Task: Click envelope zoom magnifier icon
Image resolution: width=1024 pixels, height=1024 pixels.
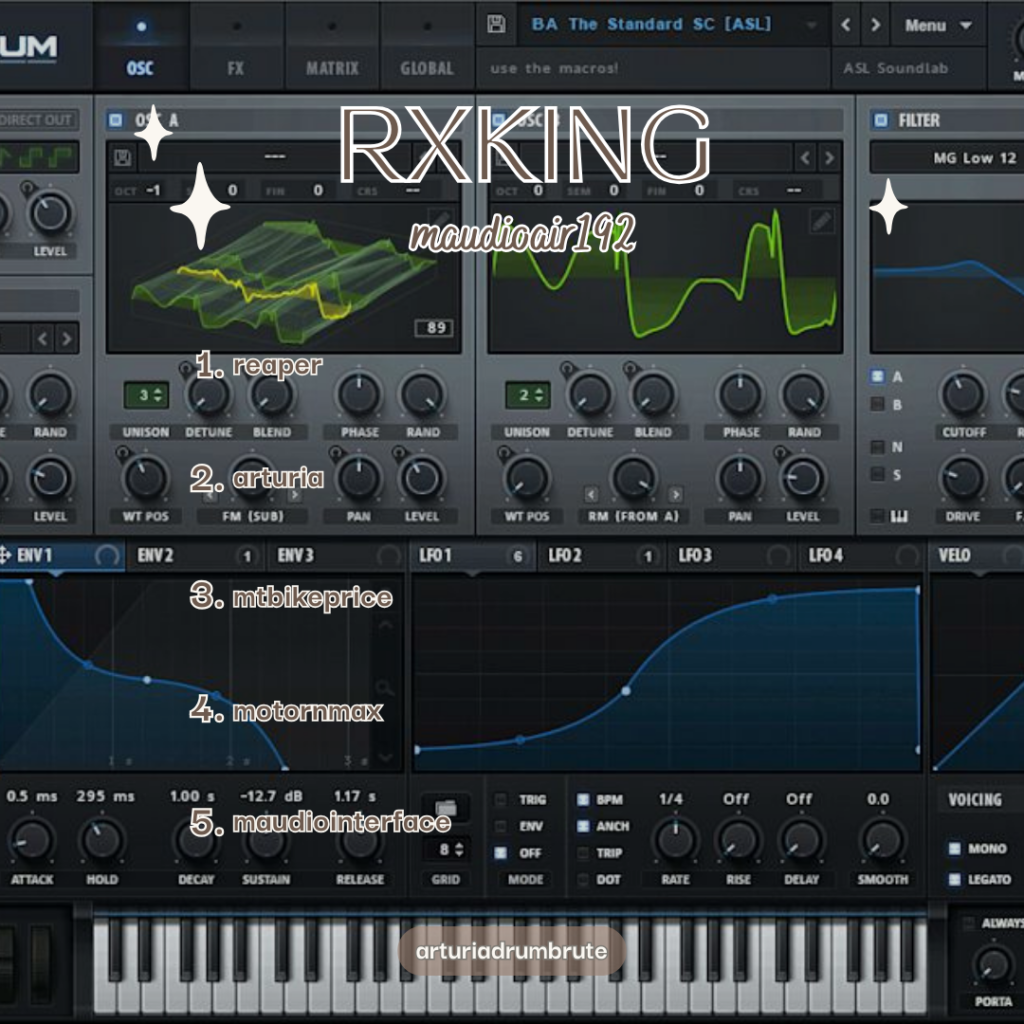Action: click(385, 688)
